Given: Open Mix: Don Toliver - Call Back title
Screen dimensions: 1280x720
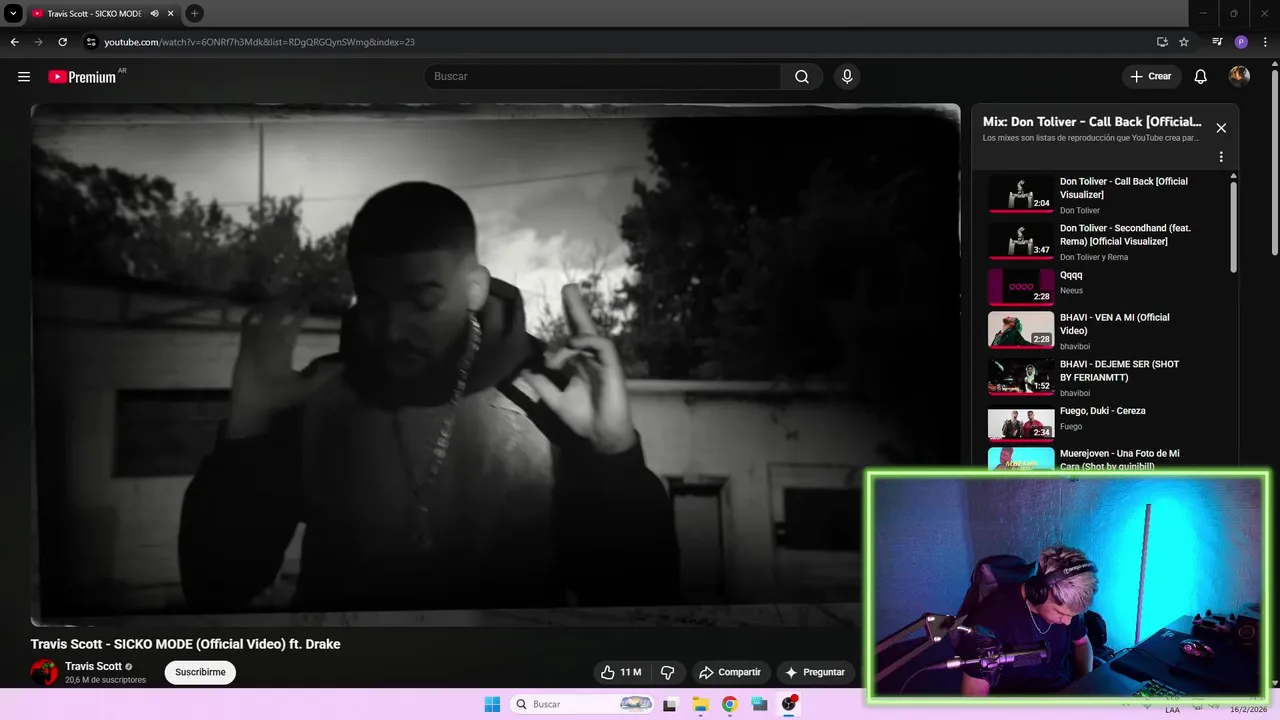Looking at the screenshot, I should (x=1092, y=122).
